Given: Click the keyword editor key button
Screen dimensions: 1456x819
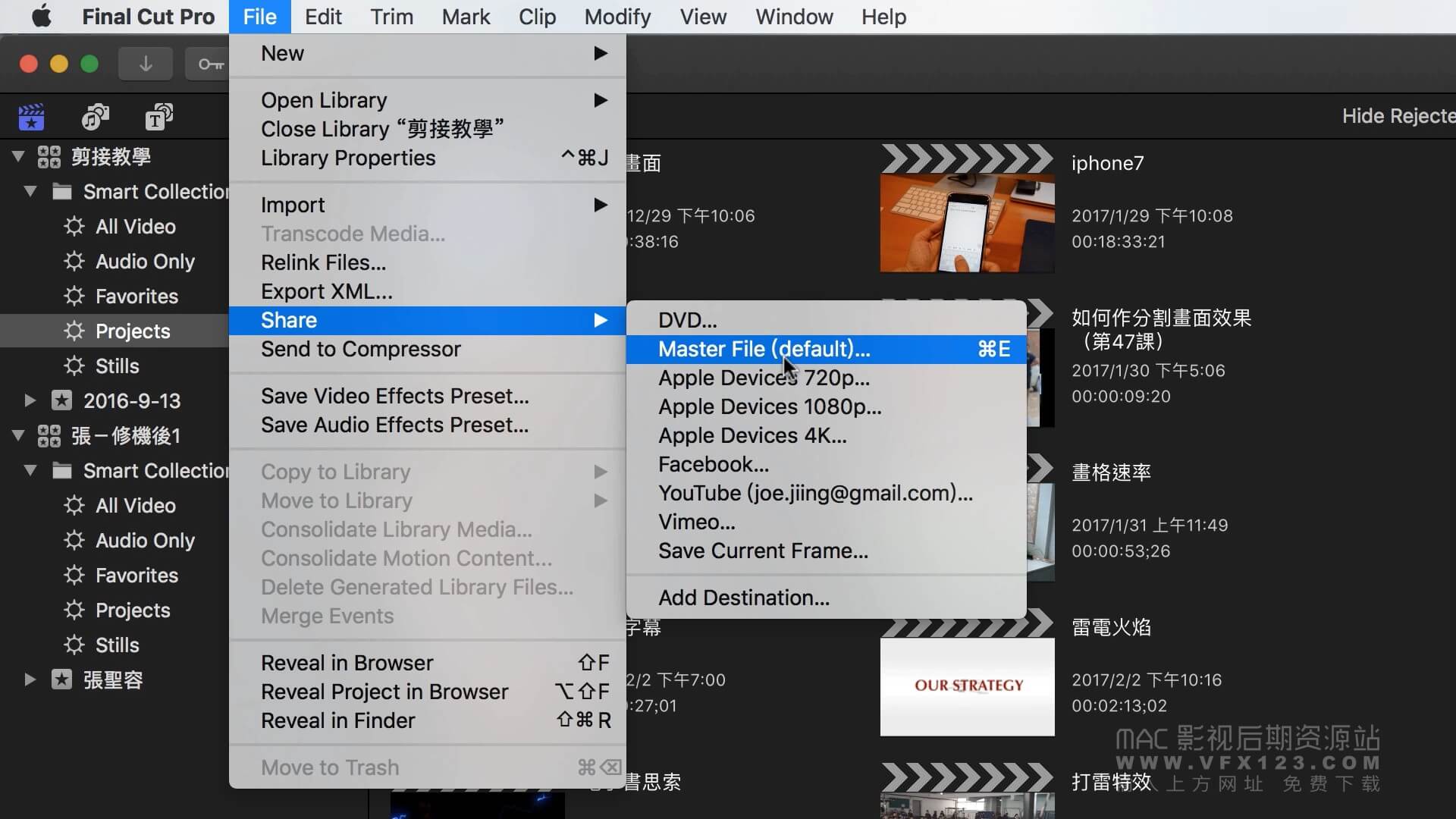Looking at the screenshot, I should point(207,64).
